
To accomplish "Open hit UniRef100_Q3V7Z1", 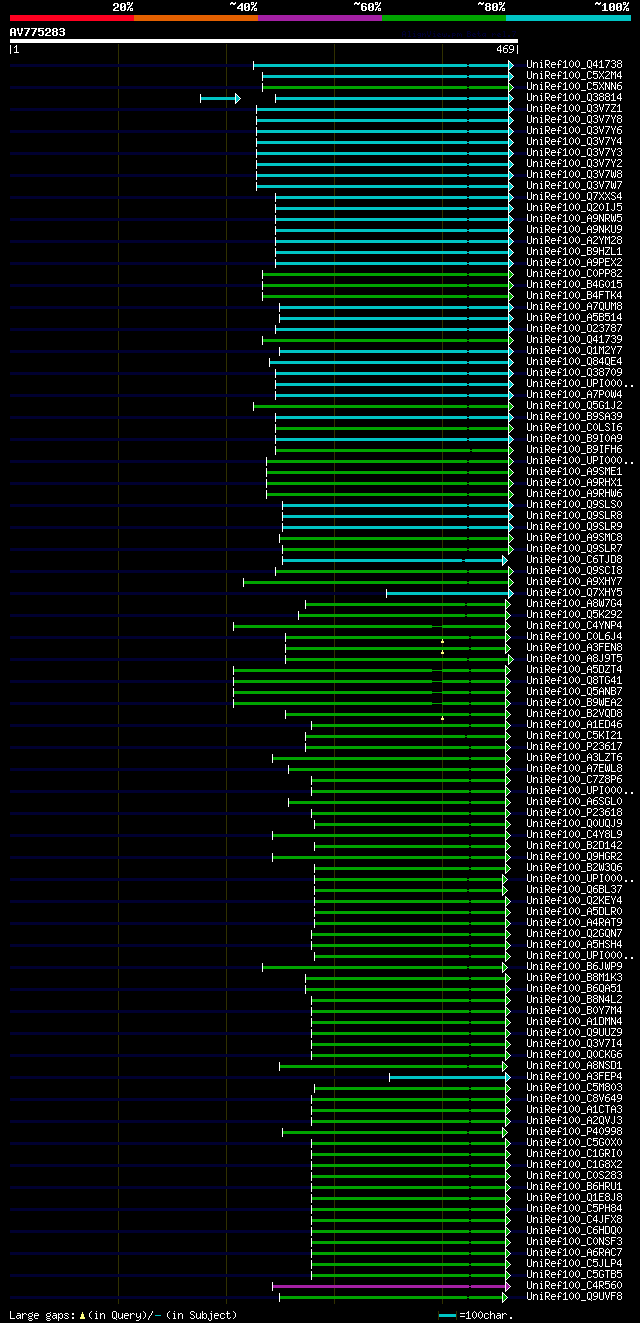I will (x=574, y=108).
